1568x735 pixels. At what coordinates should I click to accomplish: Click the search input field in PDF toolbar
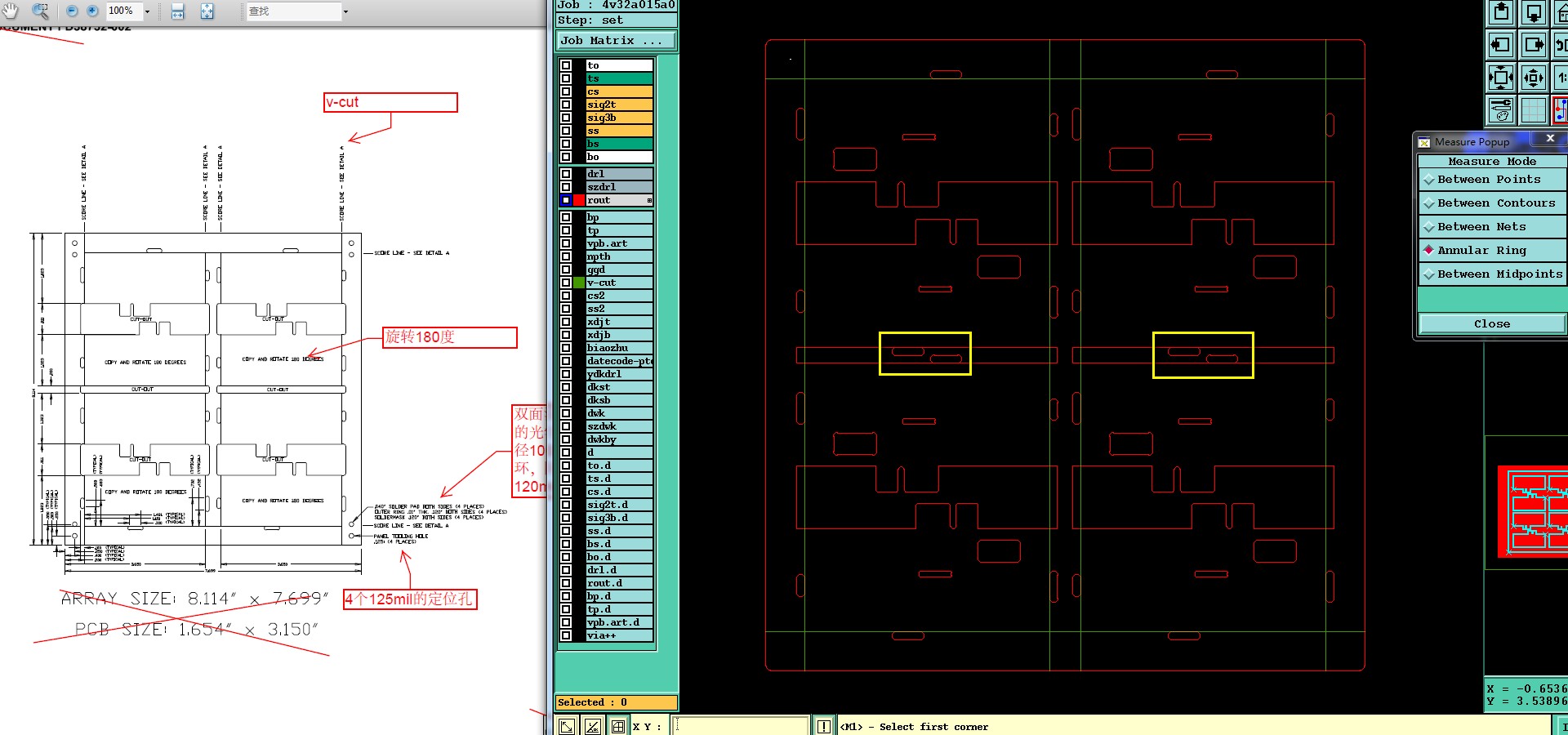pos(293,11)
